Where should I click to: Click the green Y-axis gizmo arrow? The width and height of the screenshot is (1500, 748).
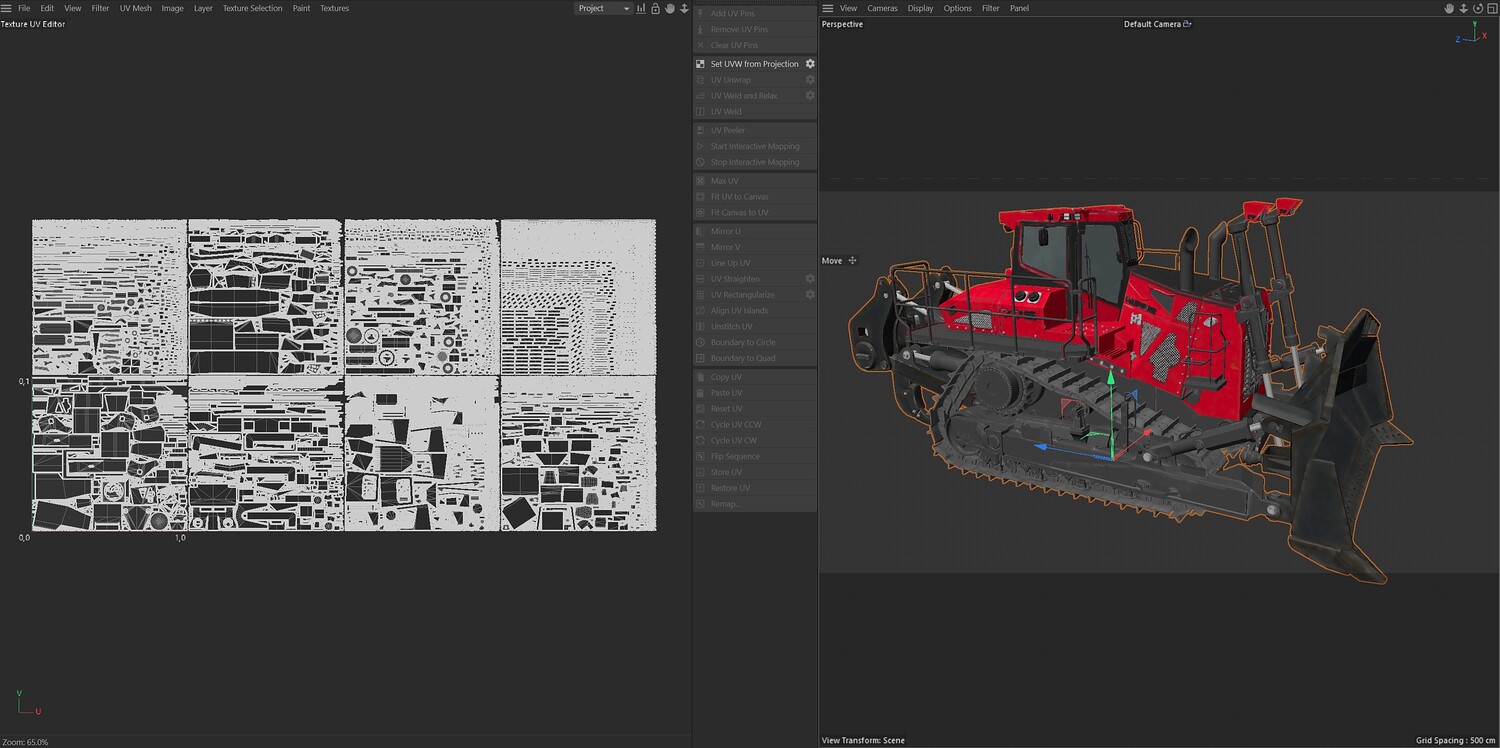pyautogui.click(x=1110, y=379)
